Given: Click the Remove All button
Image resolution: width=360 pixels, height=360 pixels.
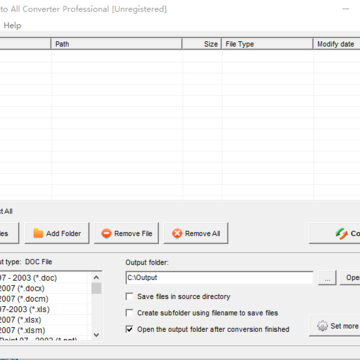Looking at the screenshot, I should click(x=196, y=233).
